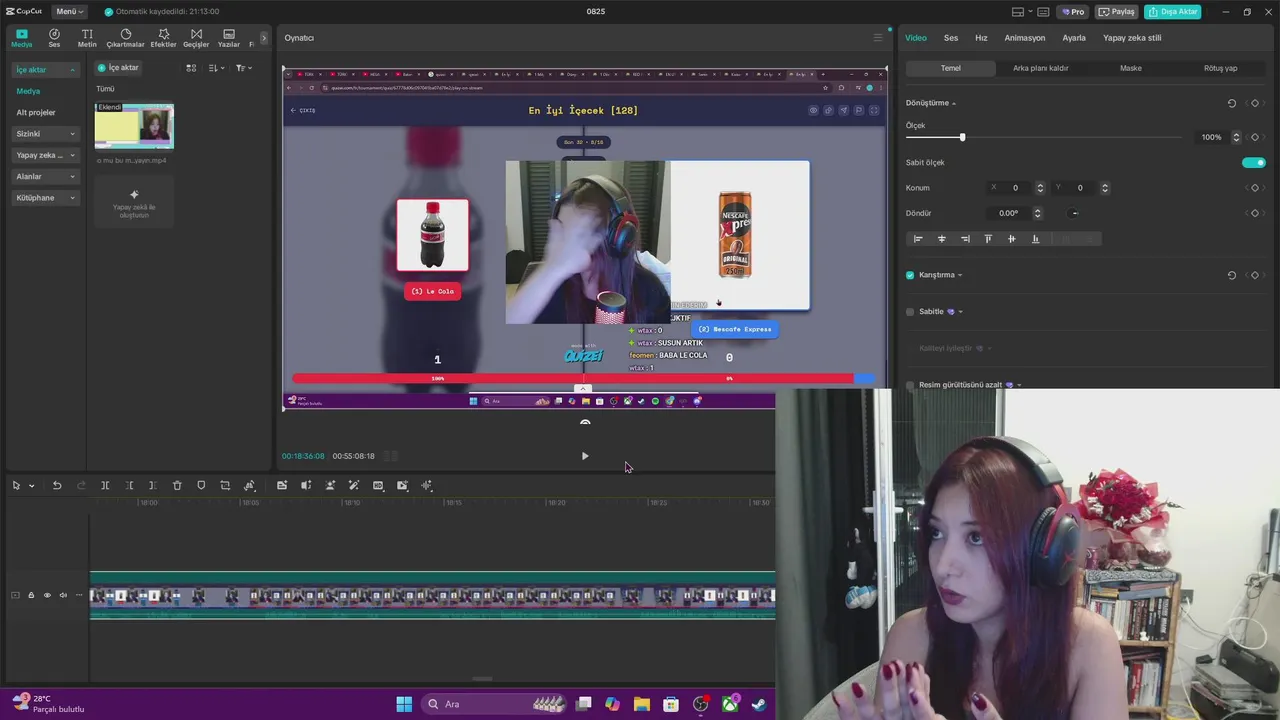This screenshot has width=1280, height=720.
Task: Adjust the Ölçek scale slider handle
Action: (x=962, y=137)
